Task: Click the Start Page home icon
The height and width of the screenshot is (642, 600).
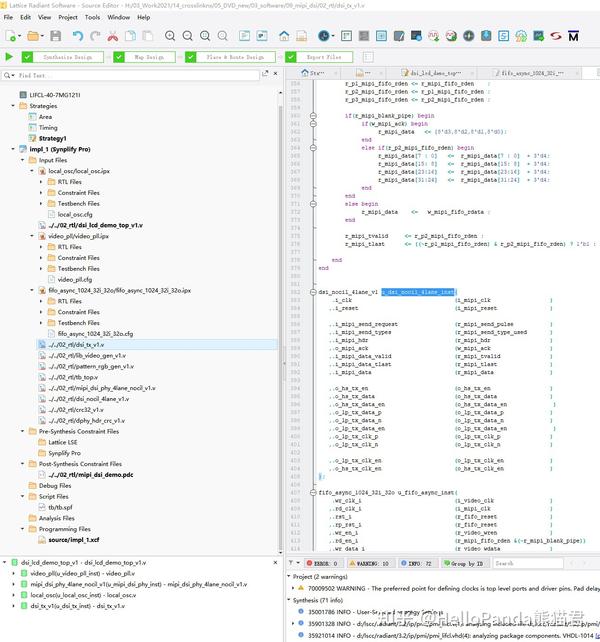Action: coord(284,36)
